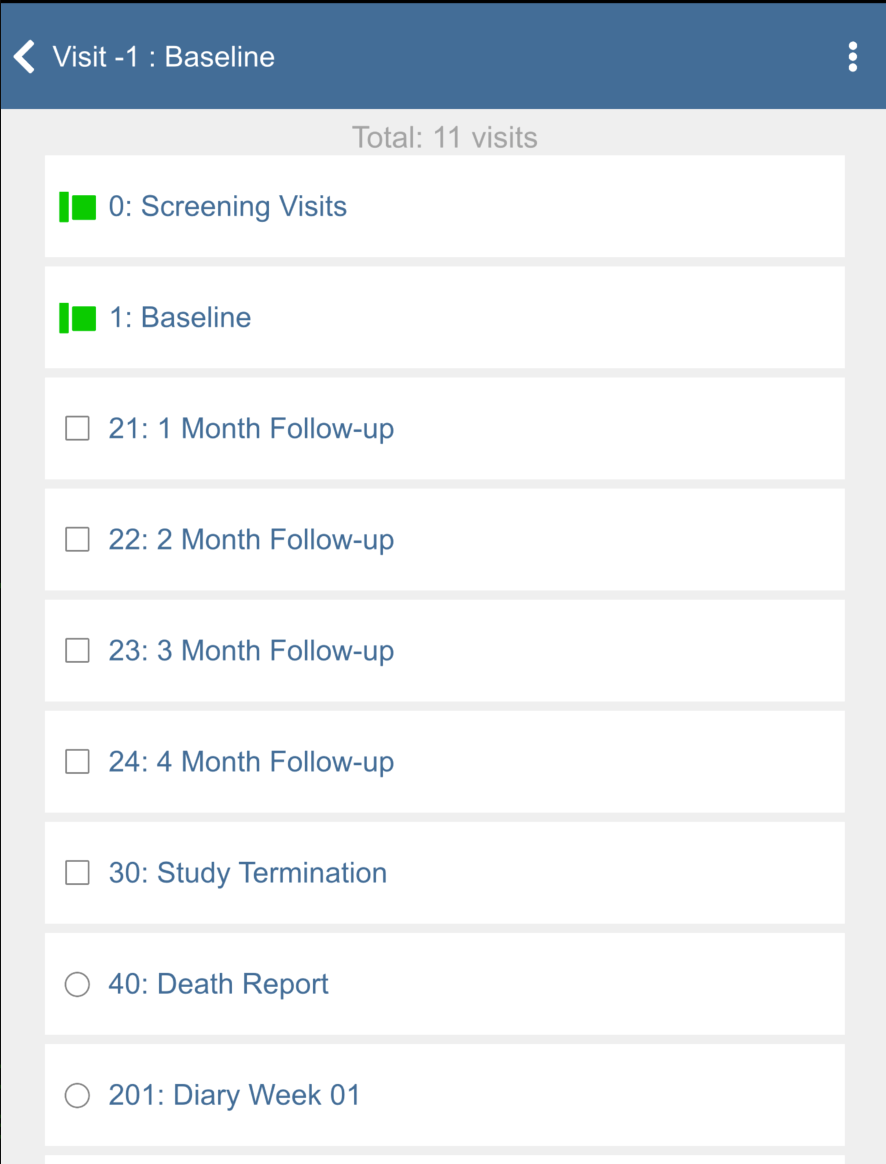The image size is (886, 1164).
Task: Open 40: Death Report visit
Action: click(x=218, y=984)
